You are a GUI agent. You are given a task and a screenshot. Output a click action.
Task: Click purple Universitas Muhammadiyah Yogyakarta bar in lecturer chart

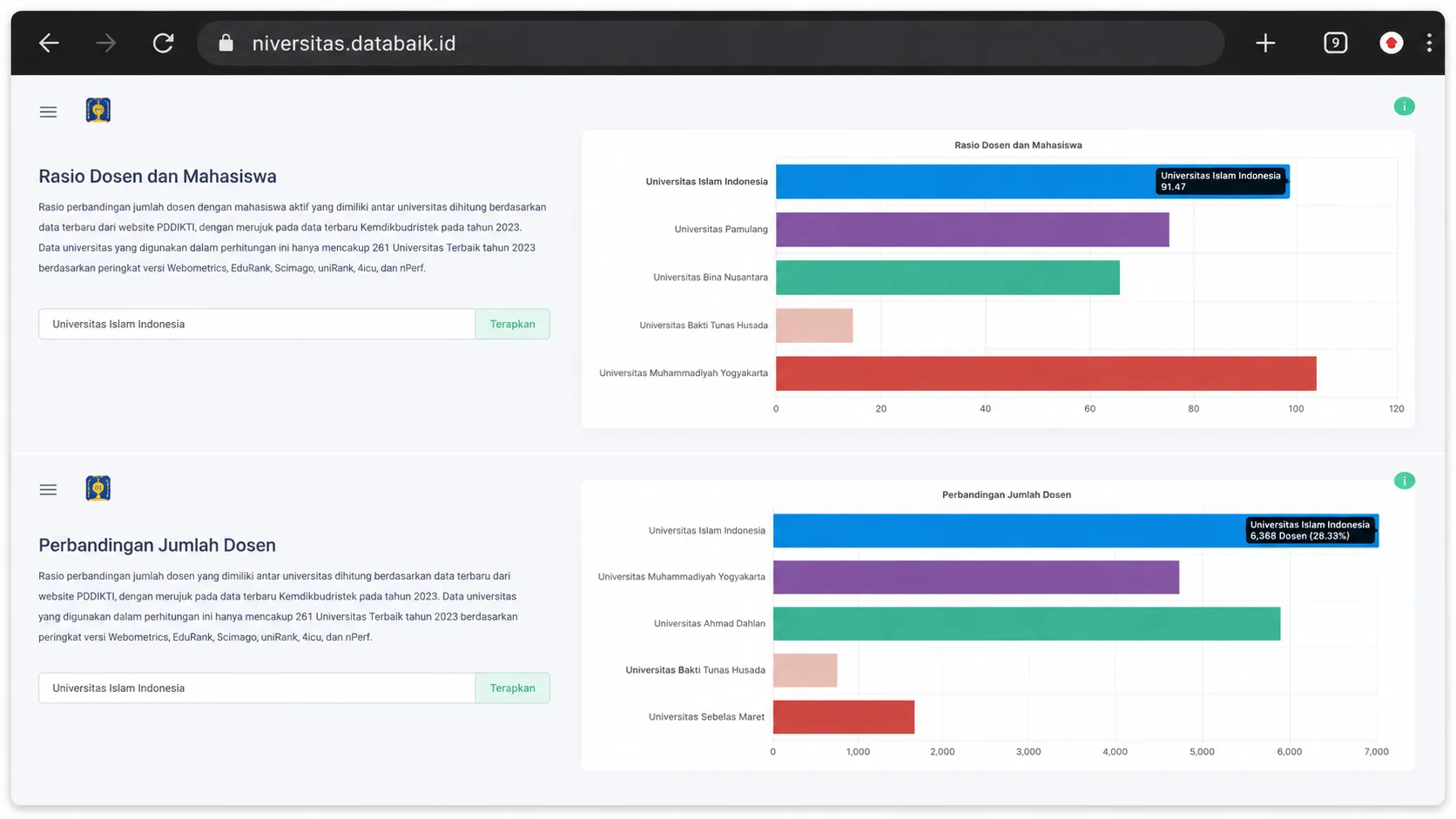[976, 577]
